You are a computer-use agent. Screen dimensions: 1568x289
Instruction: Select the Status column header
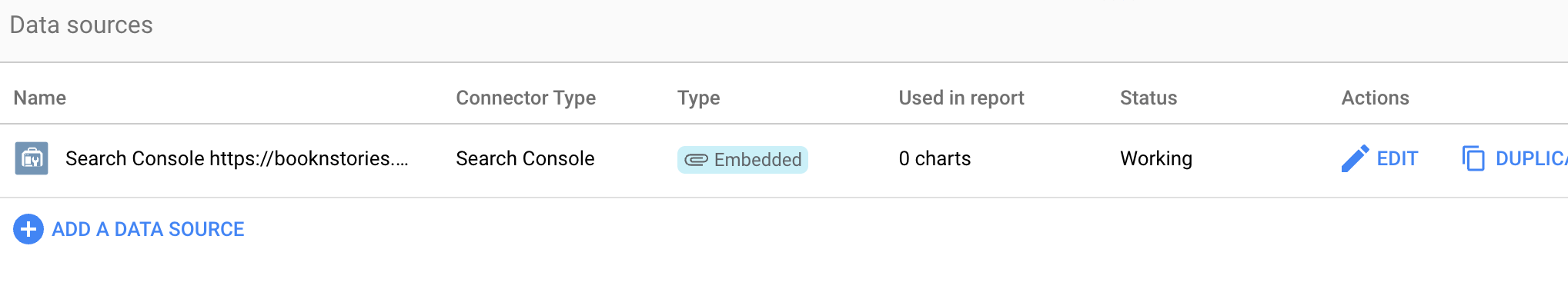coord(1148,98)
